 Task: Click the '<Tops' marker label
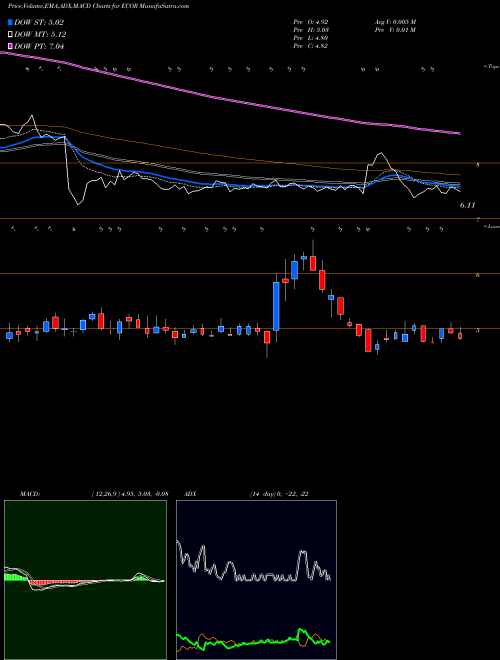tap(491, 67)
